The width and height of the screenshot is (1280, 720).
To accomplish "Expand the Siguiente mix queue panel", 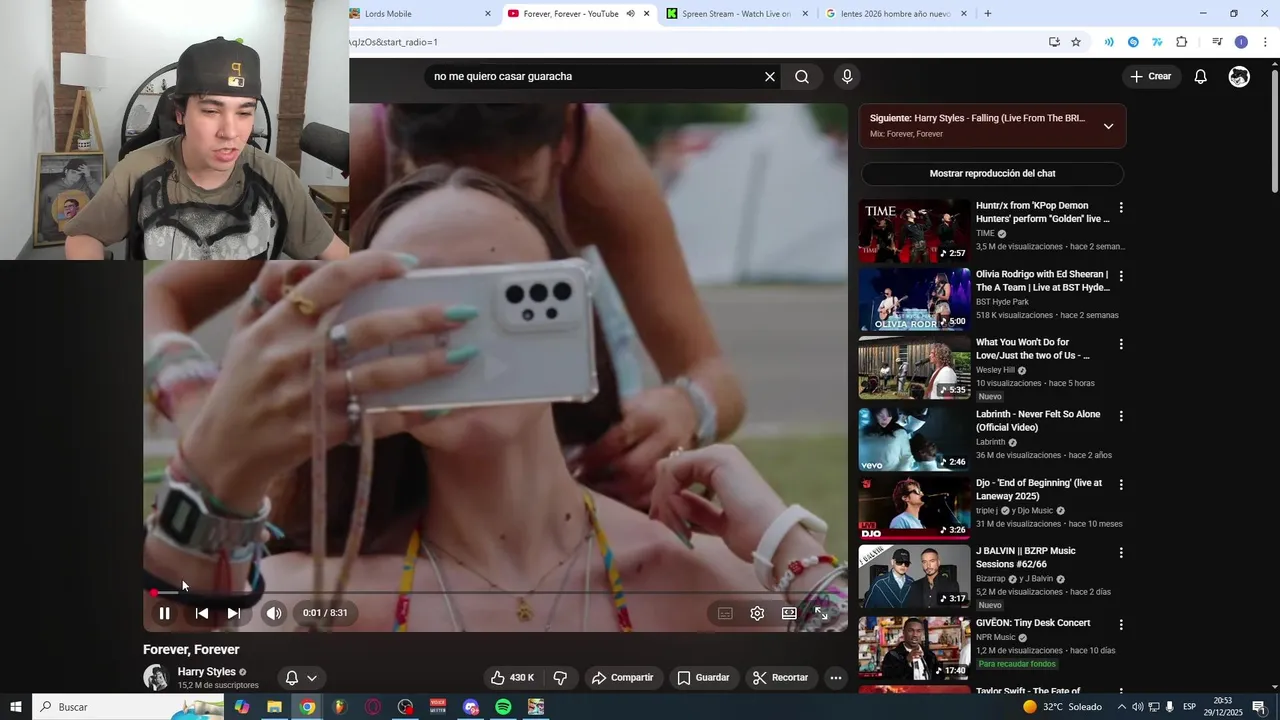I will coord(1108,126).
